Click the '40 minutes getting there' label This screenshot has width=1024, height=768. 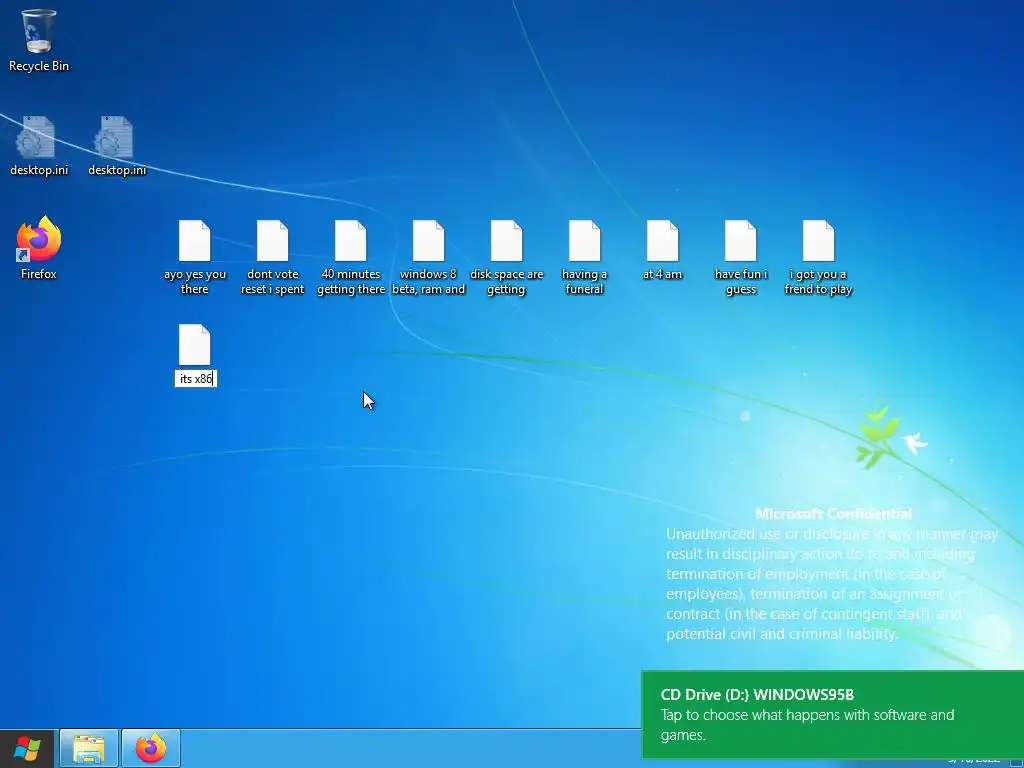click(351, 281)
